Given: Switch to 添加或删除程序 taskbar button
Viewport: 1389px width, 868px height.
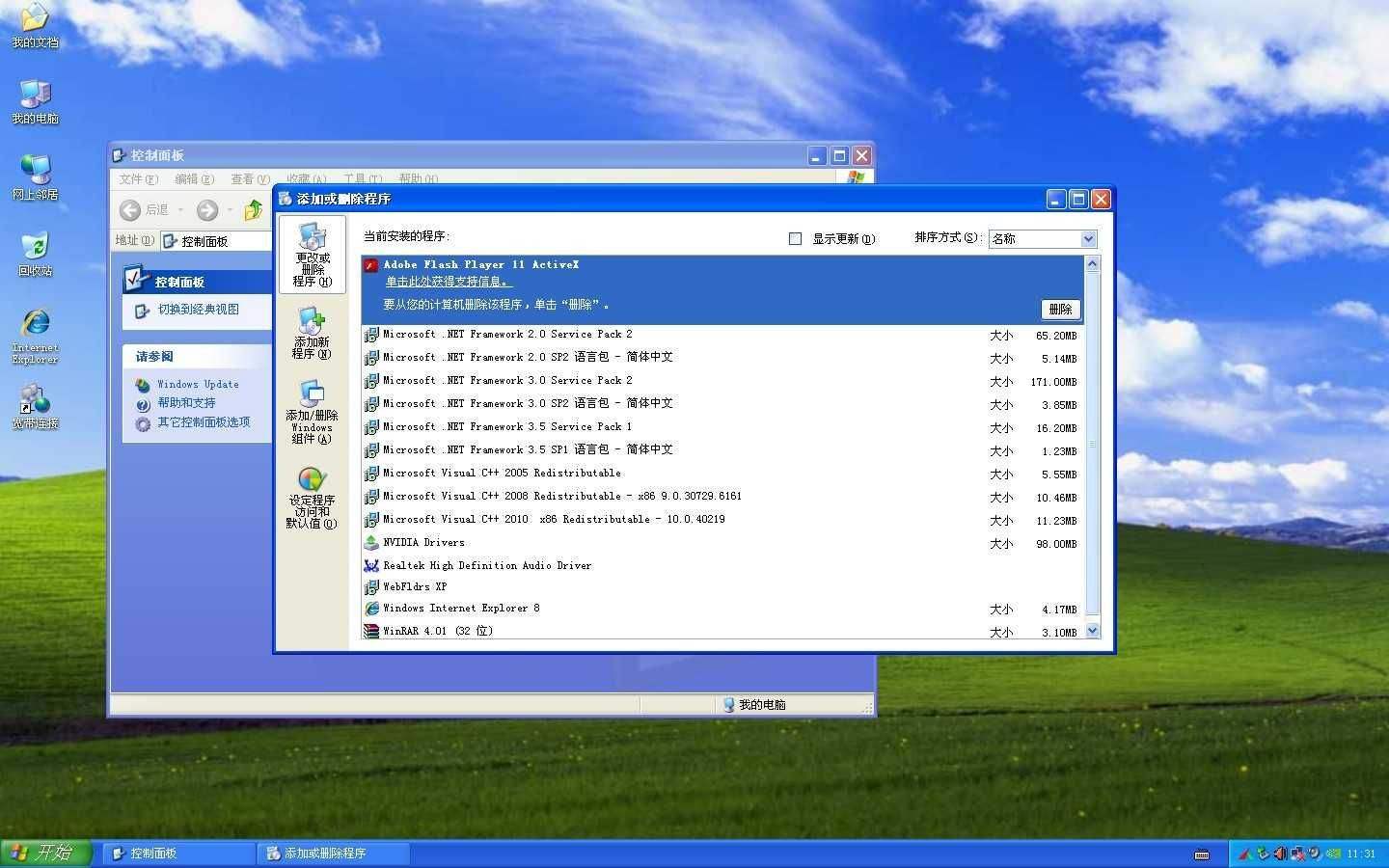Looking at the screenshot, I should 334,854.
